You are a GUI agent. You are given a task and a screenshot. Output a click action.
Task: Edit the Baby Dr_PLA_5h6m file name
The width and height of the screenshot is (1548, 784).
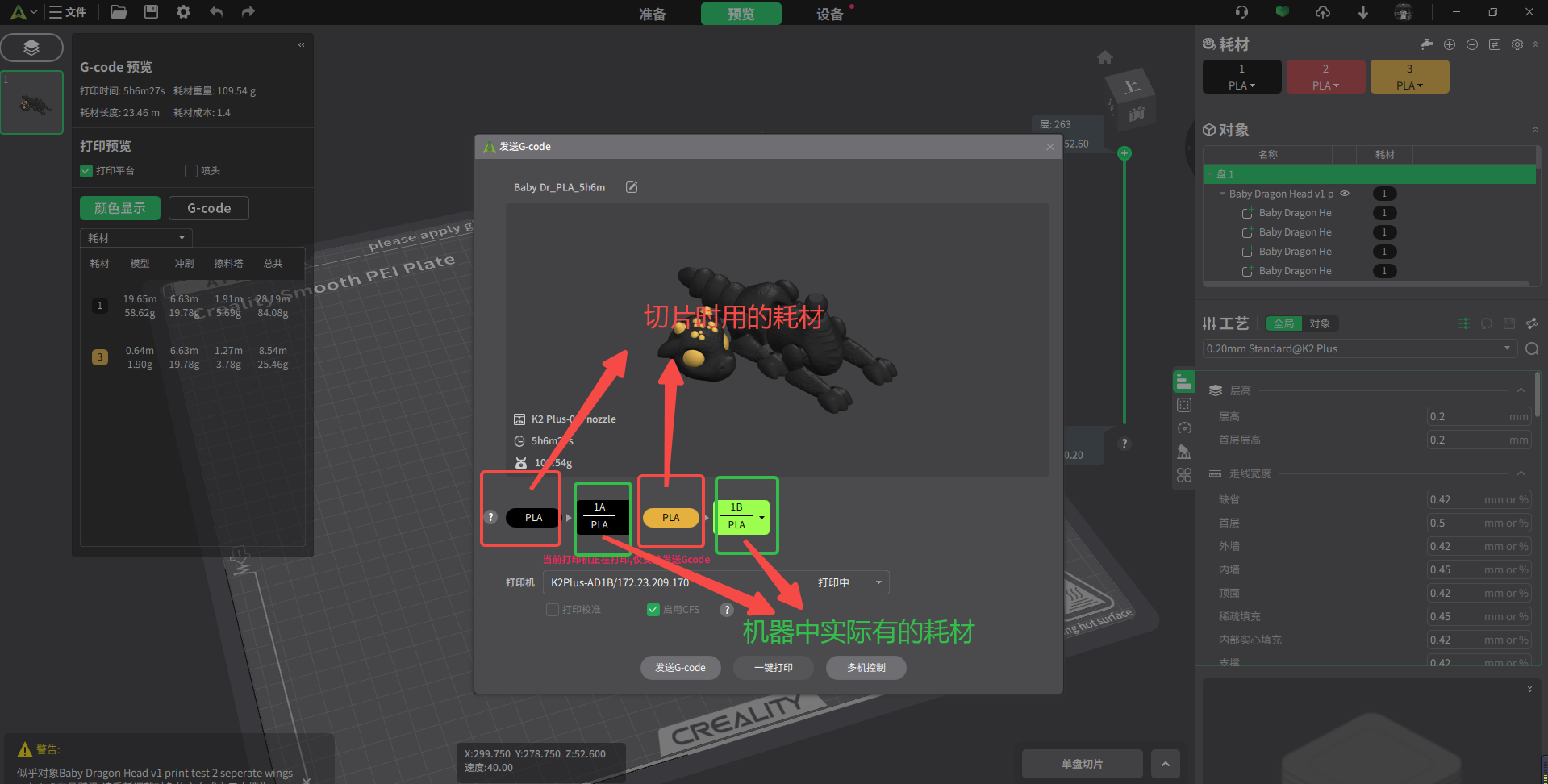pyautogui.click(x=632, y=187)
